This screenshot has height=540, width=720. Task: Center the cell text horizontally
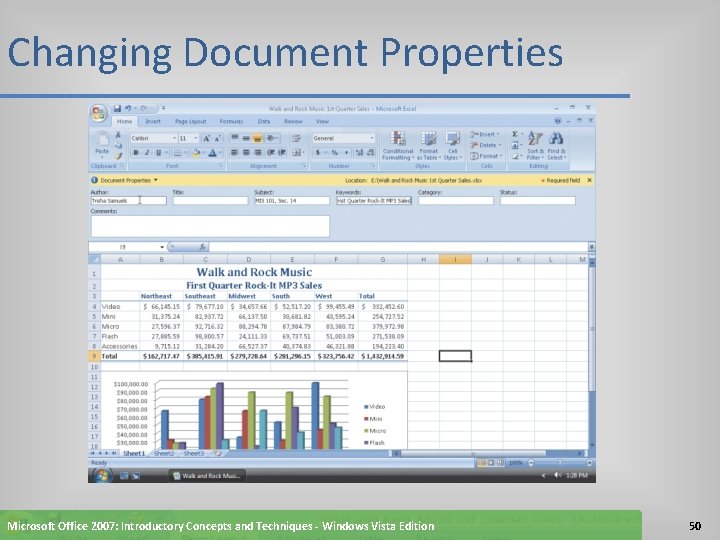pyautogui.click(x=246, y=152)
